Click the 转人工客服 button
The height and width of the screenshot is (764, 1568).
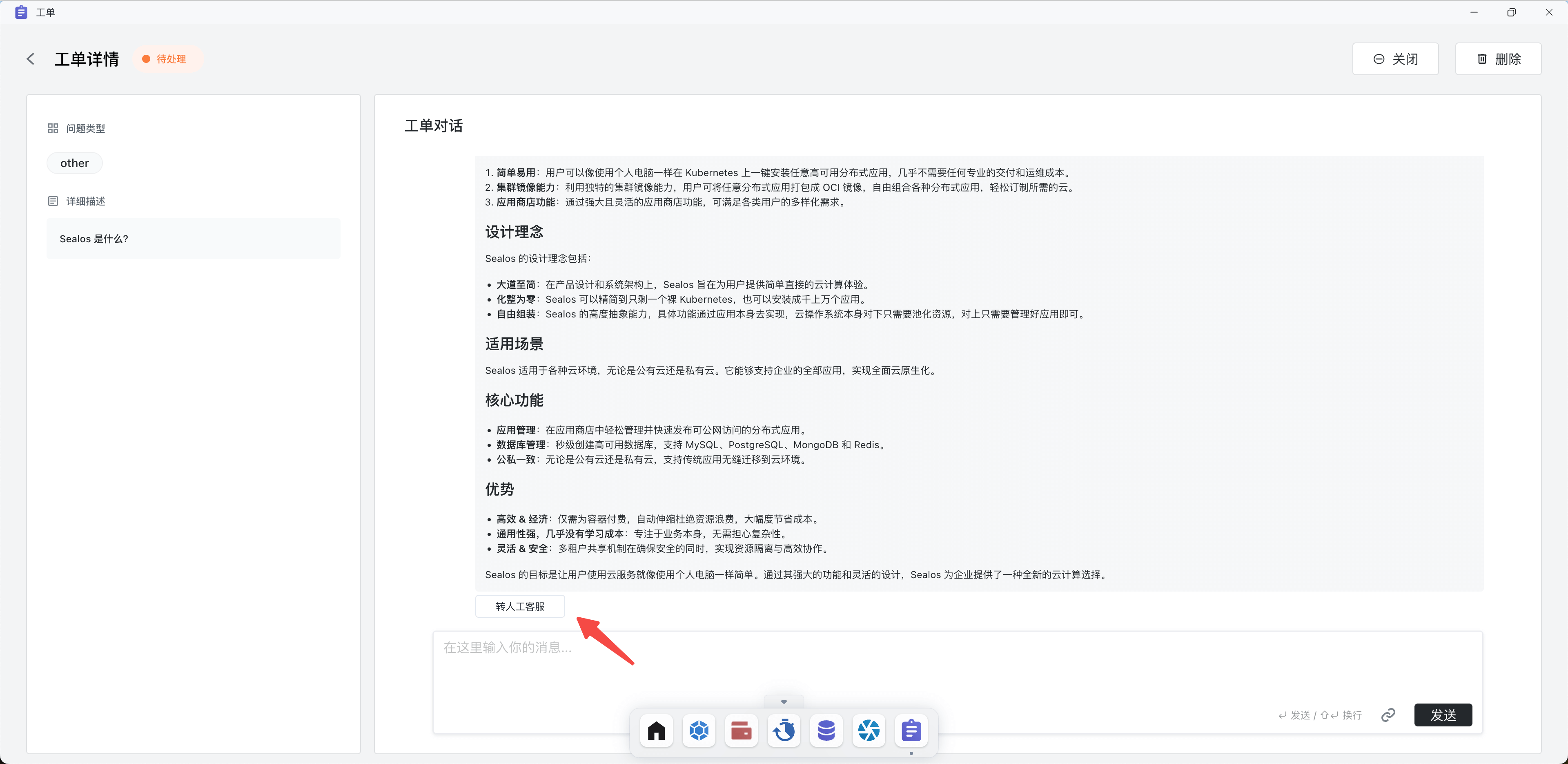tap(520, 606)
